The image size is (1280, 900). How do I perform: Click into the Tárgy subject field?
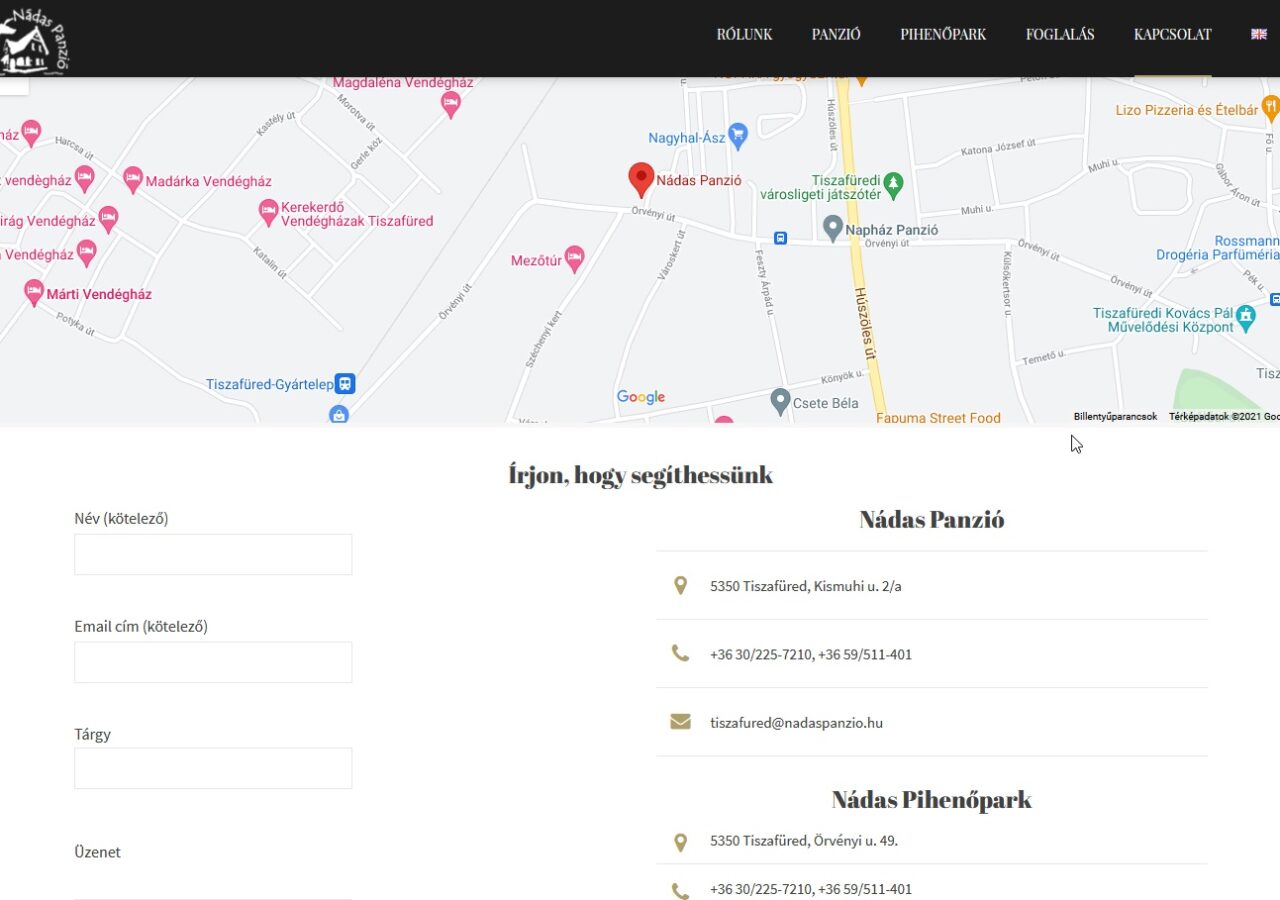tap(213, 768)
